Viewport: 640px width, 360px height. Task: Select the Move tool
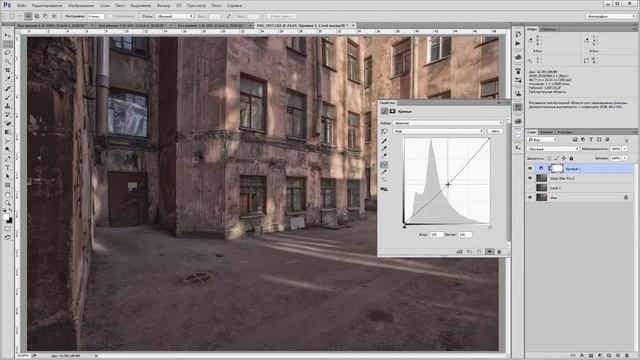click(8, 36)
